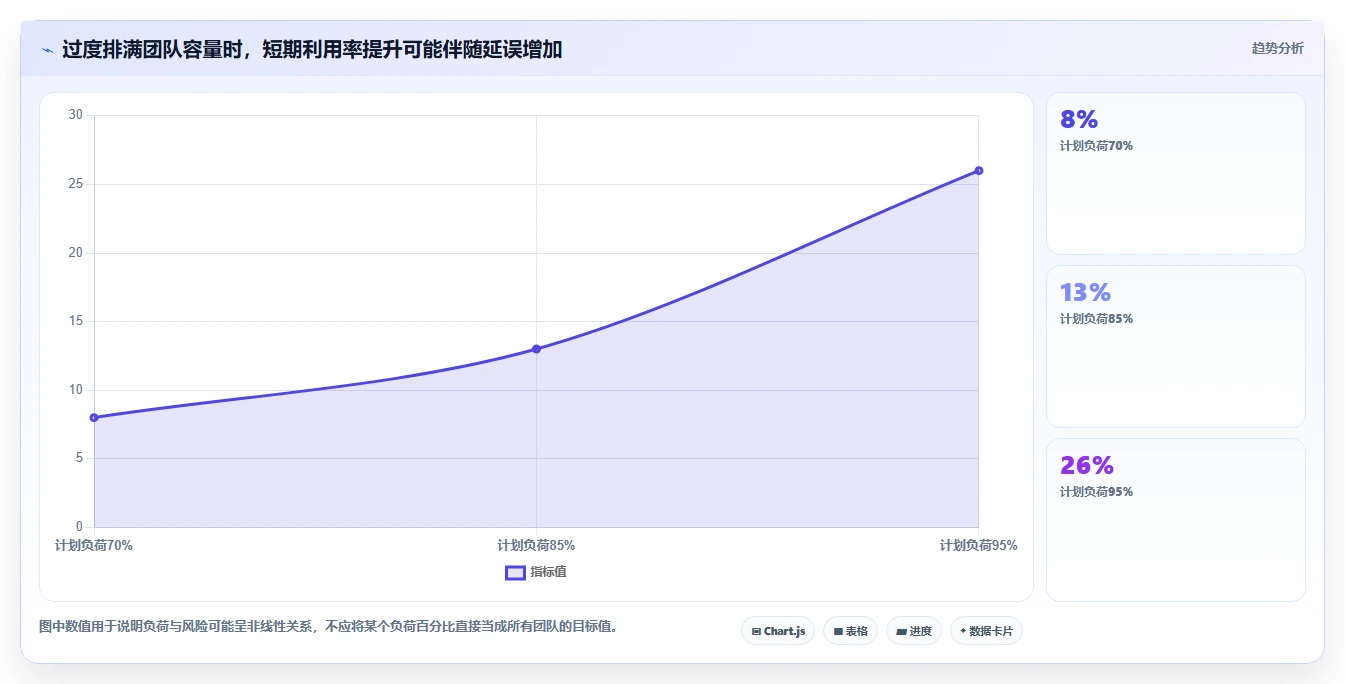The image size is (1345, 684).
Task: Click the y-axis value 15
Action: coord(76,321)
